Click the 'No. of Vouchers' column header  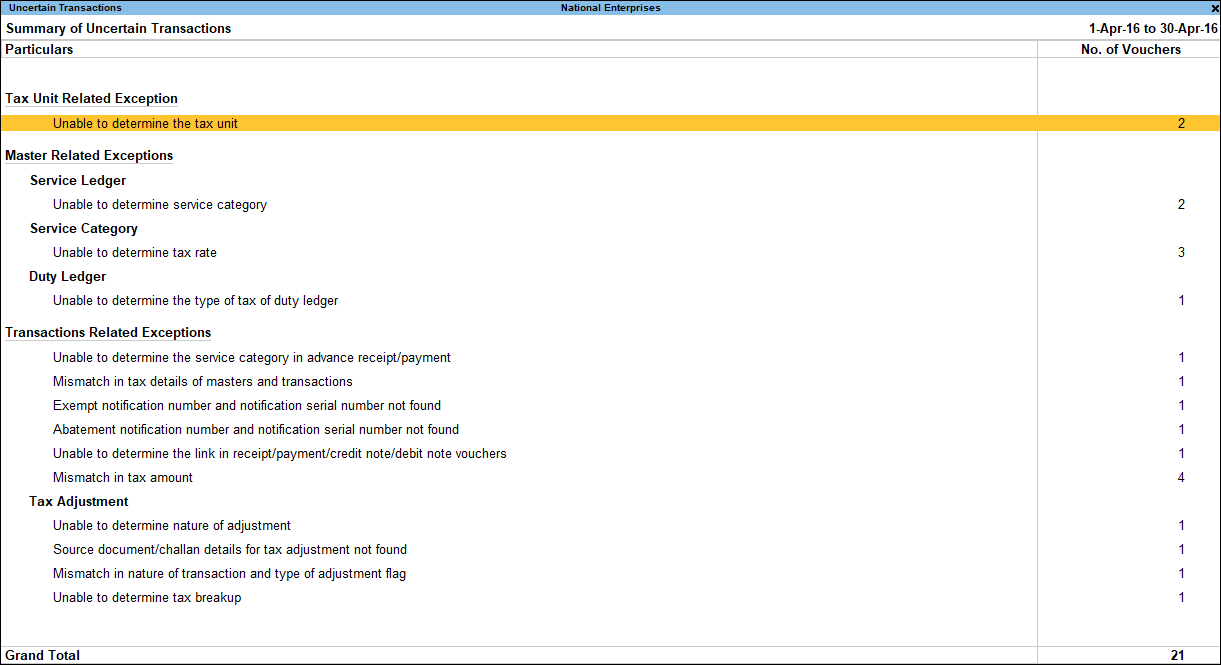[x=1131, y=50]
